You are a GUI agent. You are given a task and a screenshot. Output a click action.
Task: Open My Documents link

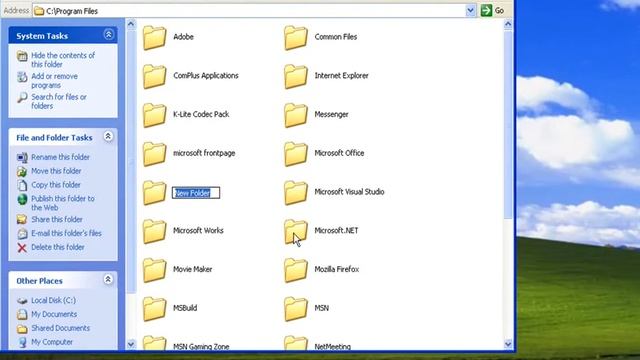[x=54, y=314]
